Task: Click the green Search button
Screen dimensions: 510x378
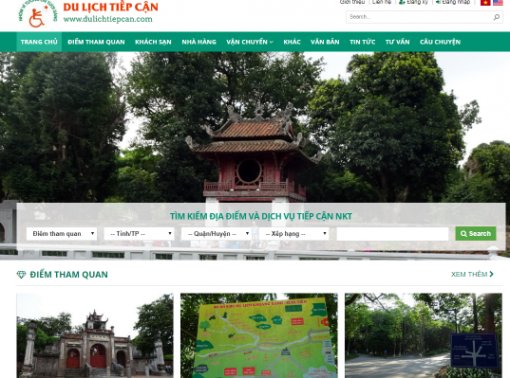Action: click(476, 234)
